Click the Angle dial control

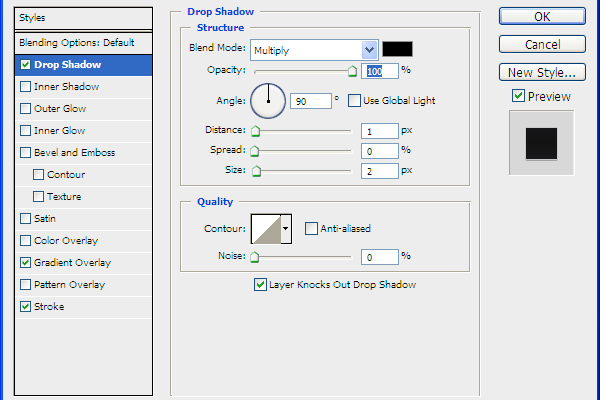[268, 101]
